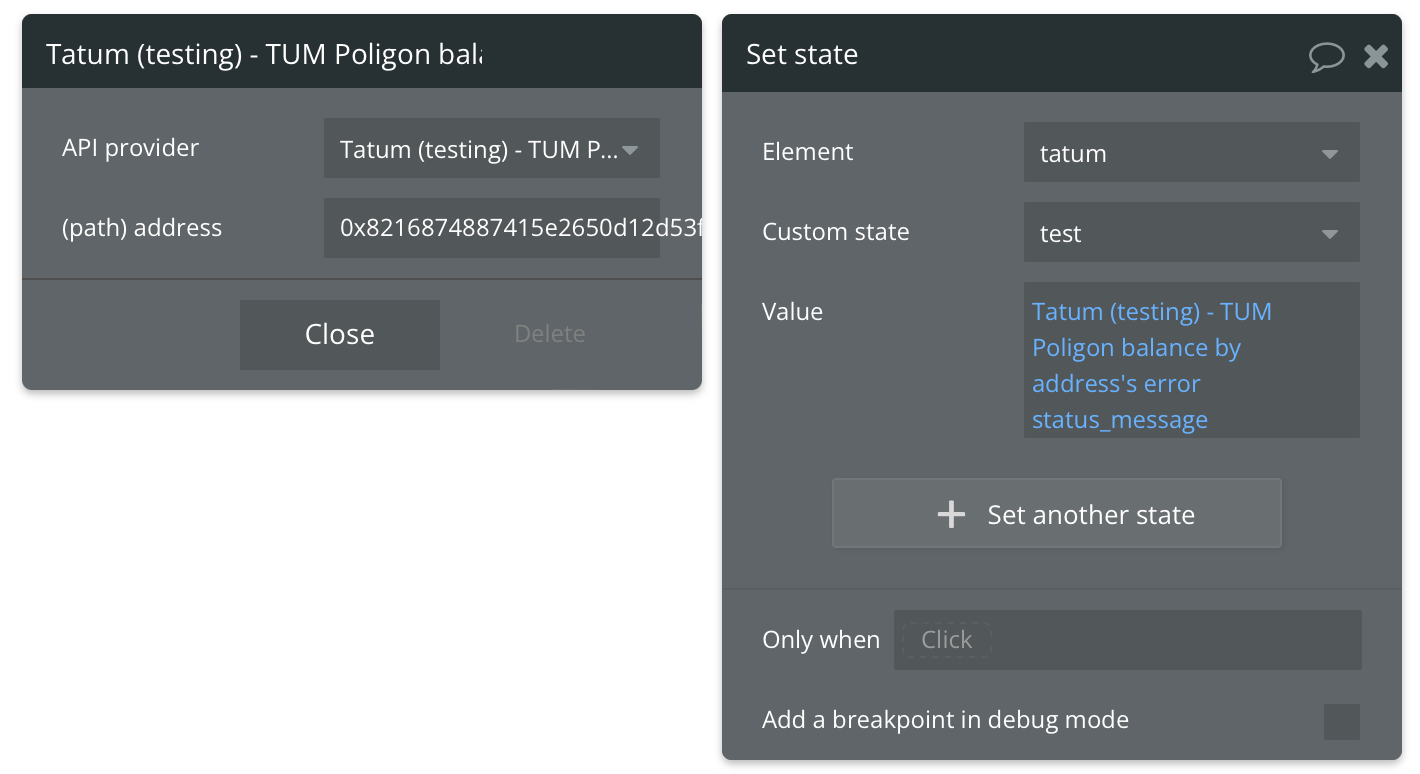Viewport: 1420px width, 774px height.
Task: Open the API provider dropdown
Action: pos(492,149)
